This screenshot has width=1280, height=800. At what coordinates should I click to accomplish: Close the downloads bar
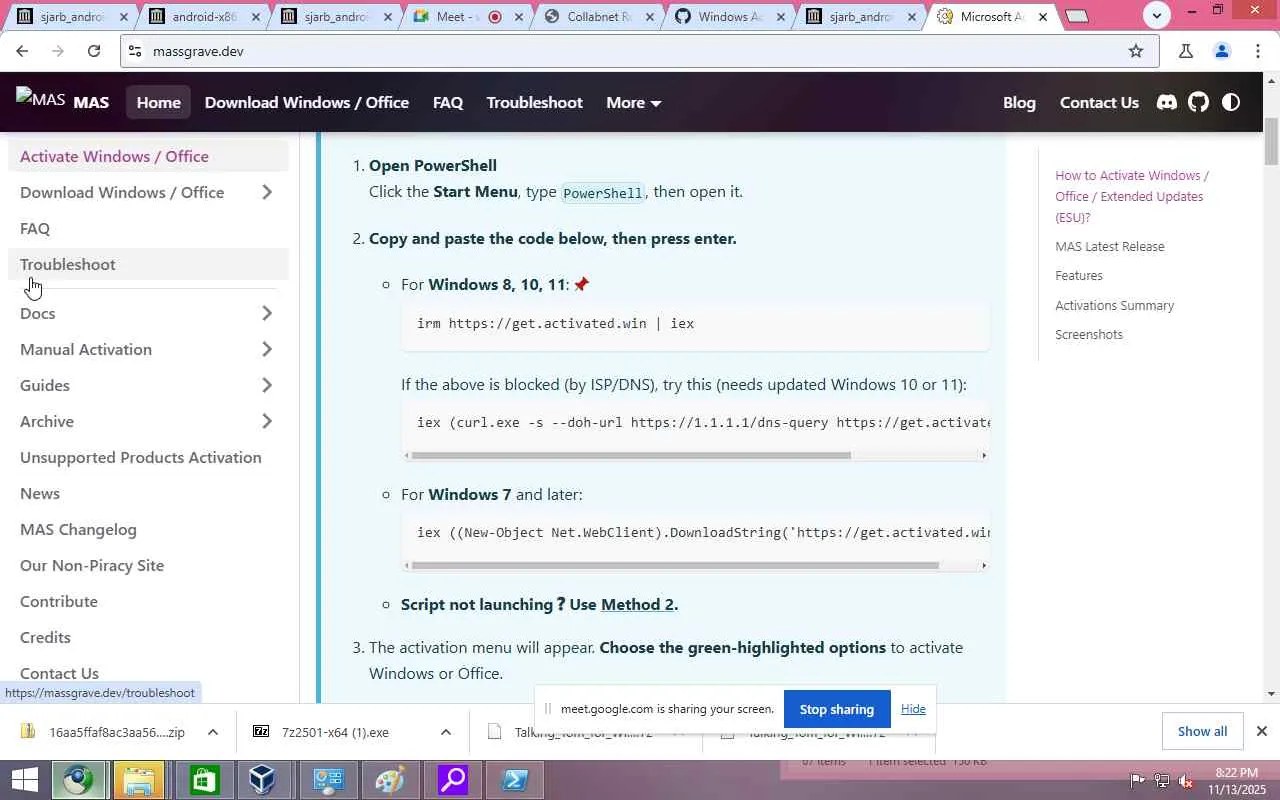1262,731
